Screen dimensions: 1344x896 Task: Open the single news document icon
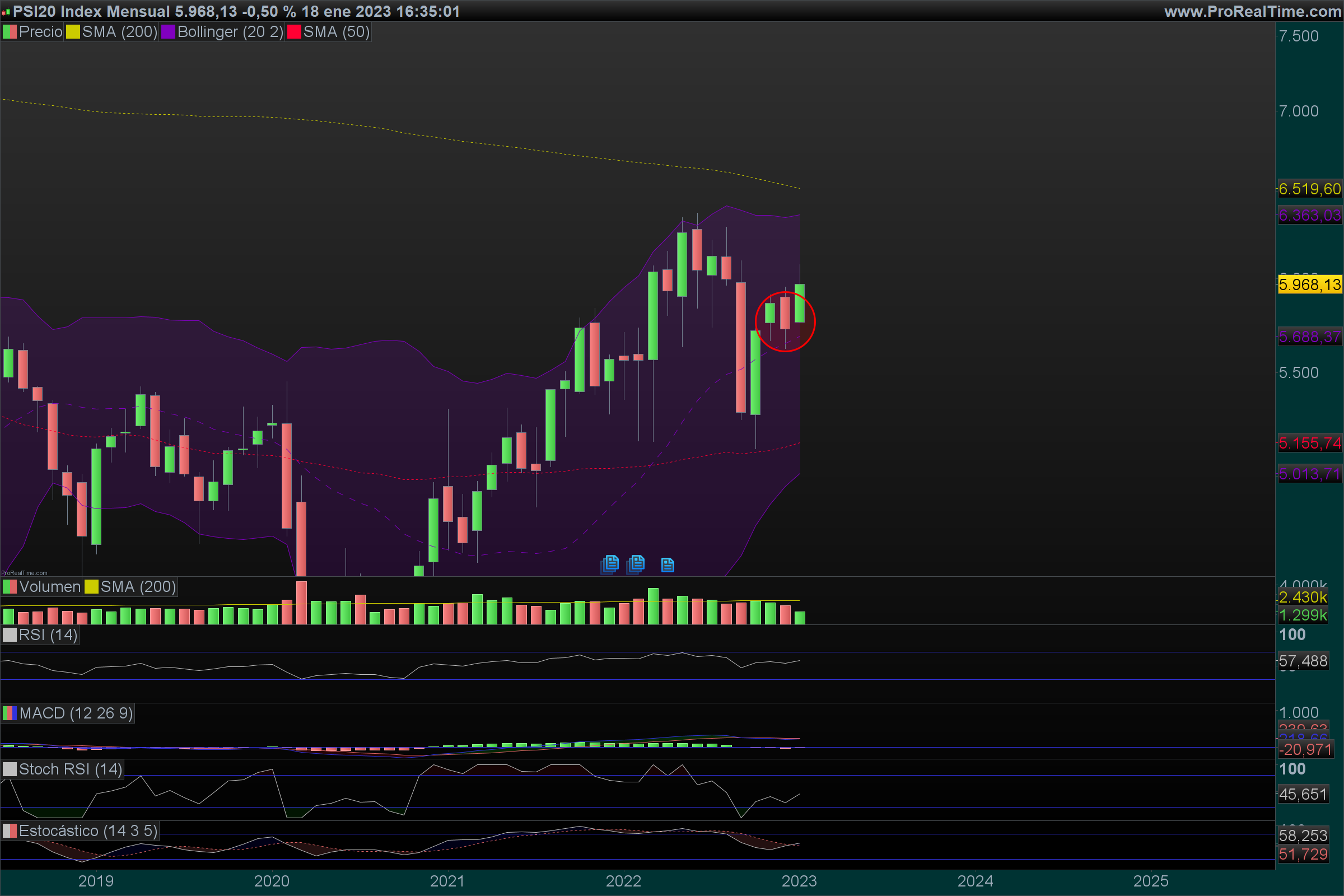pos(668,565)
